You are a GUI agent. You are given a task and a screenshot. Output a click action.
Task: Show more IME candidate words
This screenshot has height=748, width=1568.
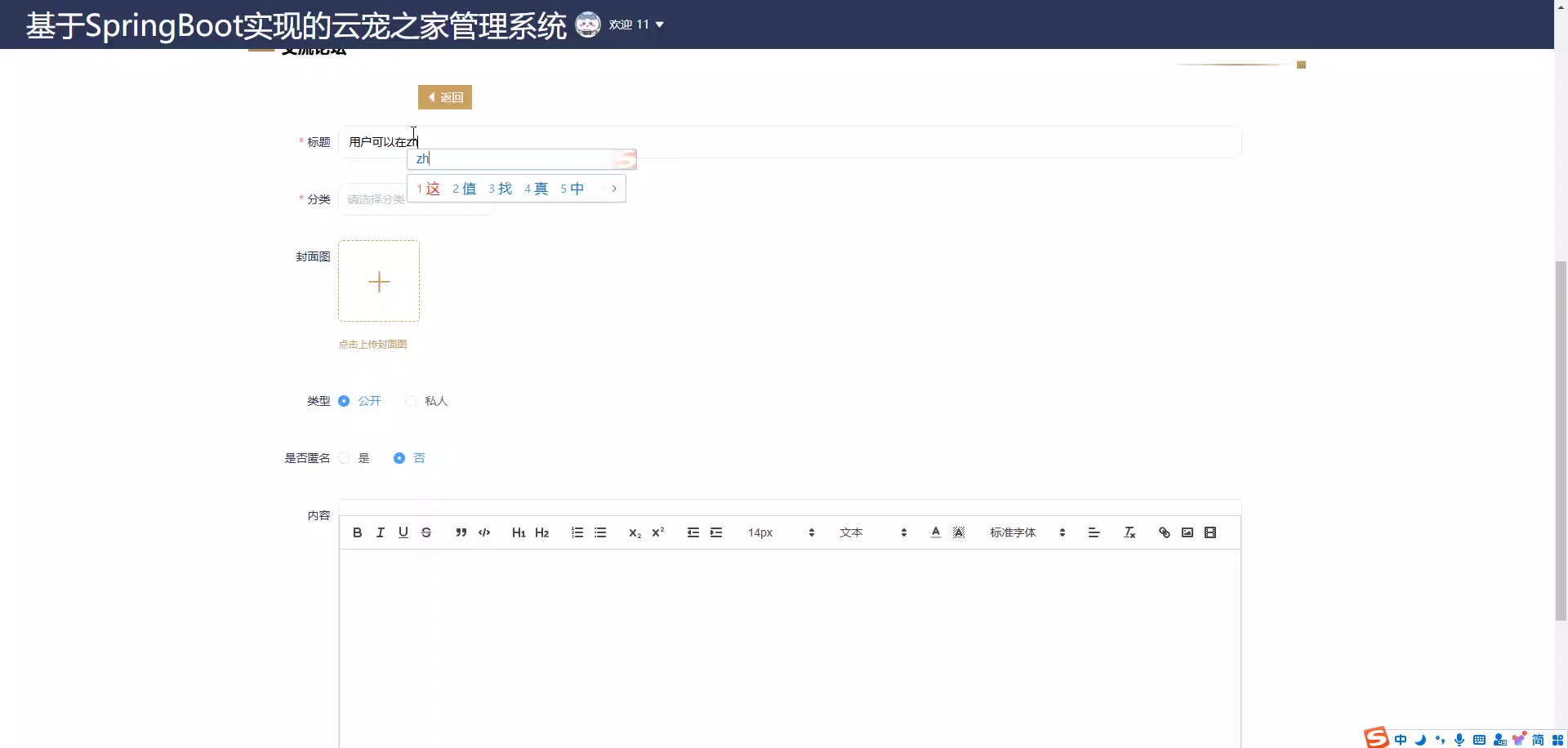pos(614,189)
